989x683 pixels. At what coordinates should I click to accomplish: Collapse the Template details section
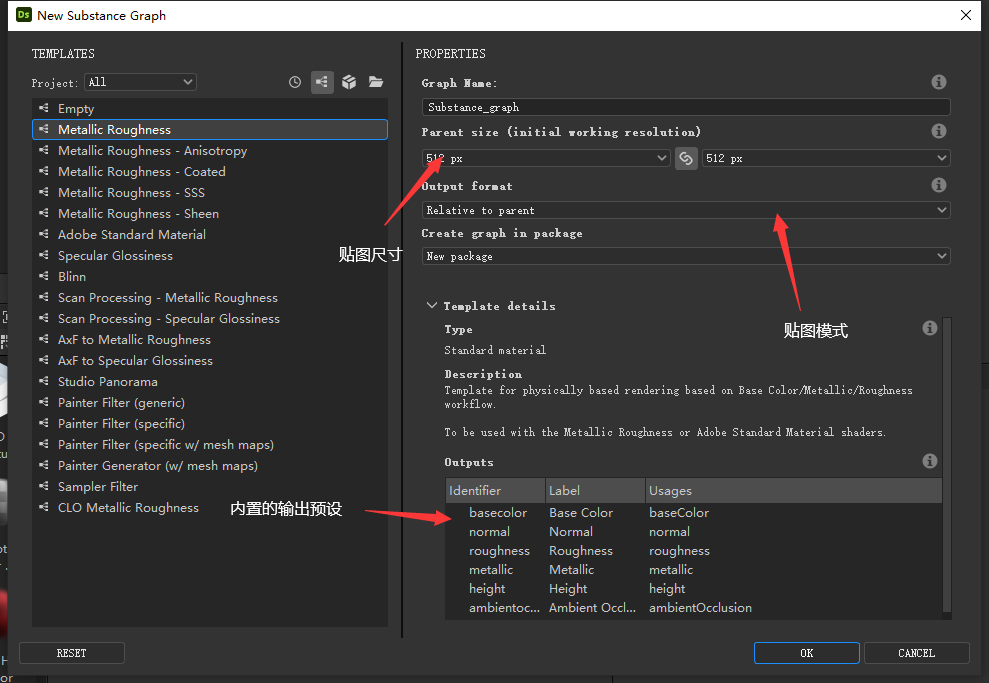(x=432, y=306)
